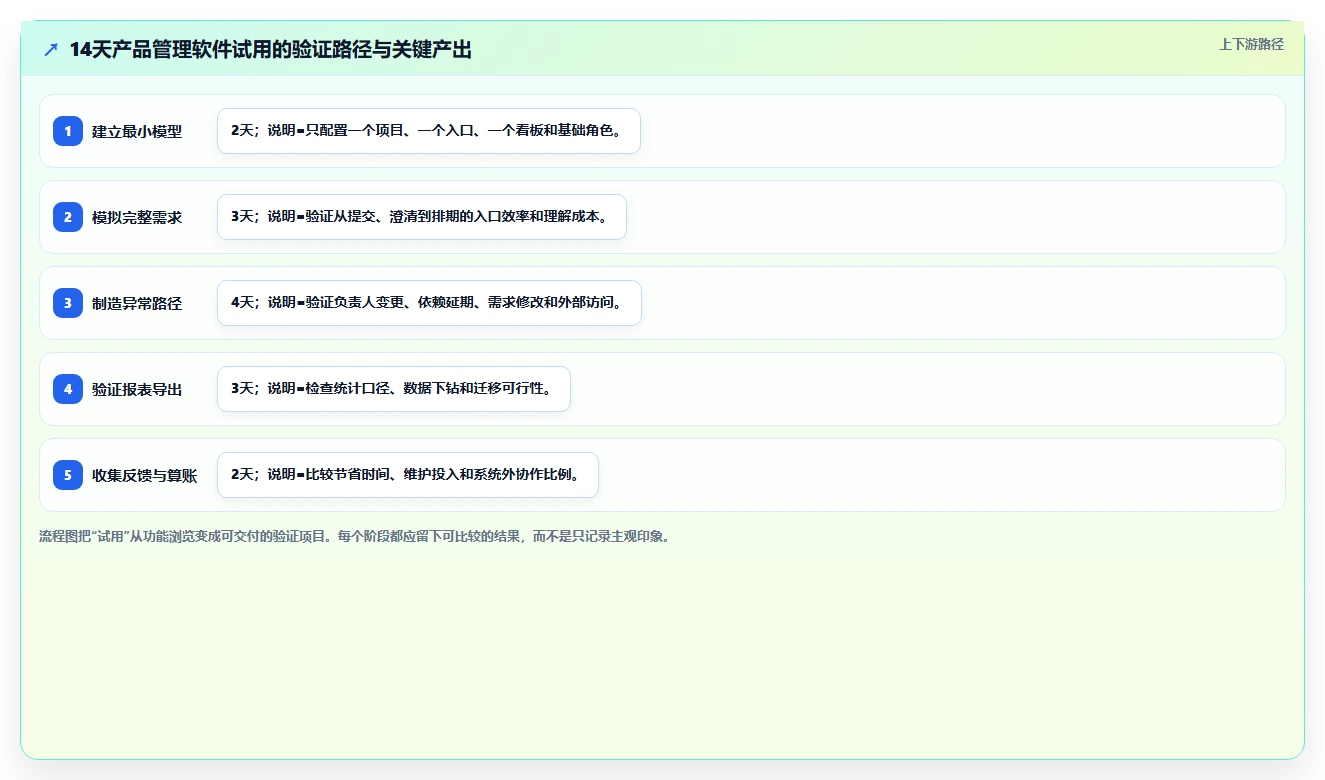Screen dimensions: 1325x780
Task: Click the '上下游路径' label
Action: point(1251,44)
